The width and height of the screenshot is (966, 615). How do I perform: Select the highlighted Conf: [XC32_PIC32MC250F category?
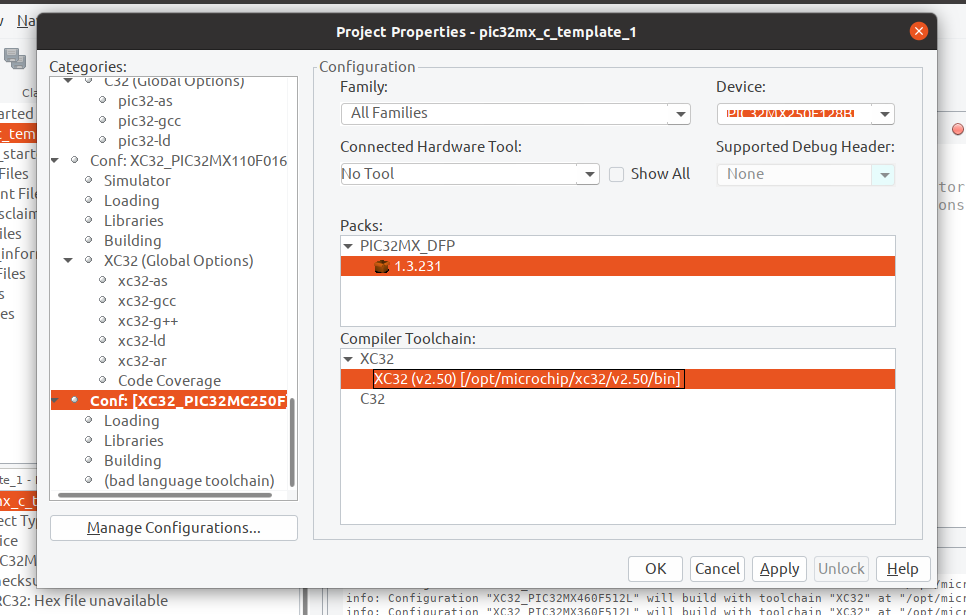pos(188,401)
